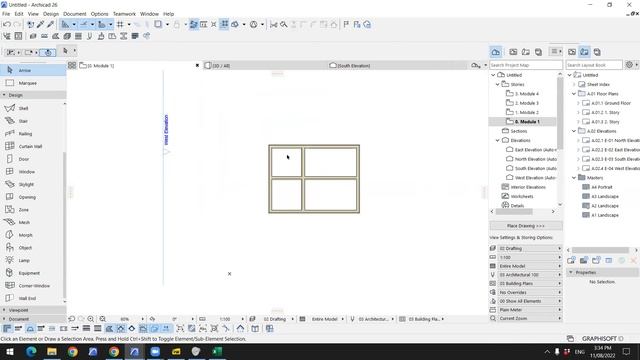
Task: Select the Arrow tool
Action: click(33, 70)
